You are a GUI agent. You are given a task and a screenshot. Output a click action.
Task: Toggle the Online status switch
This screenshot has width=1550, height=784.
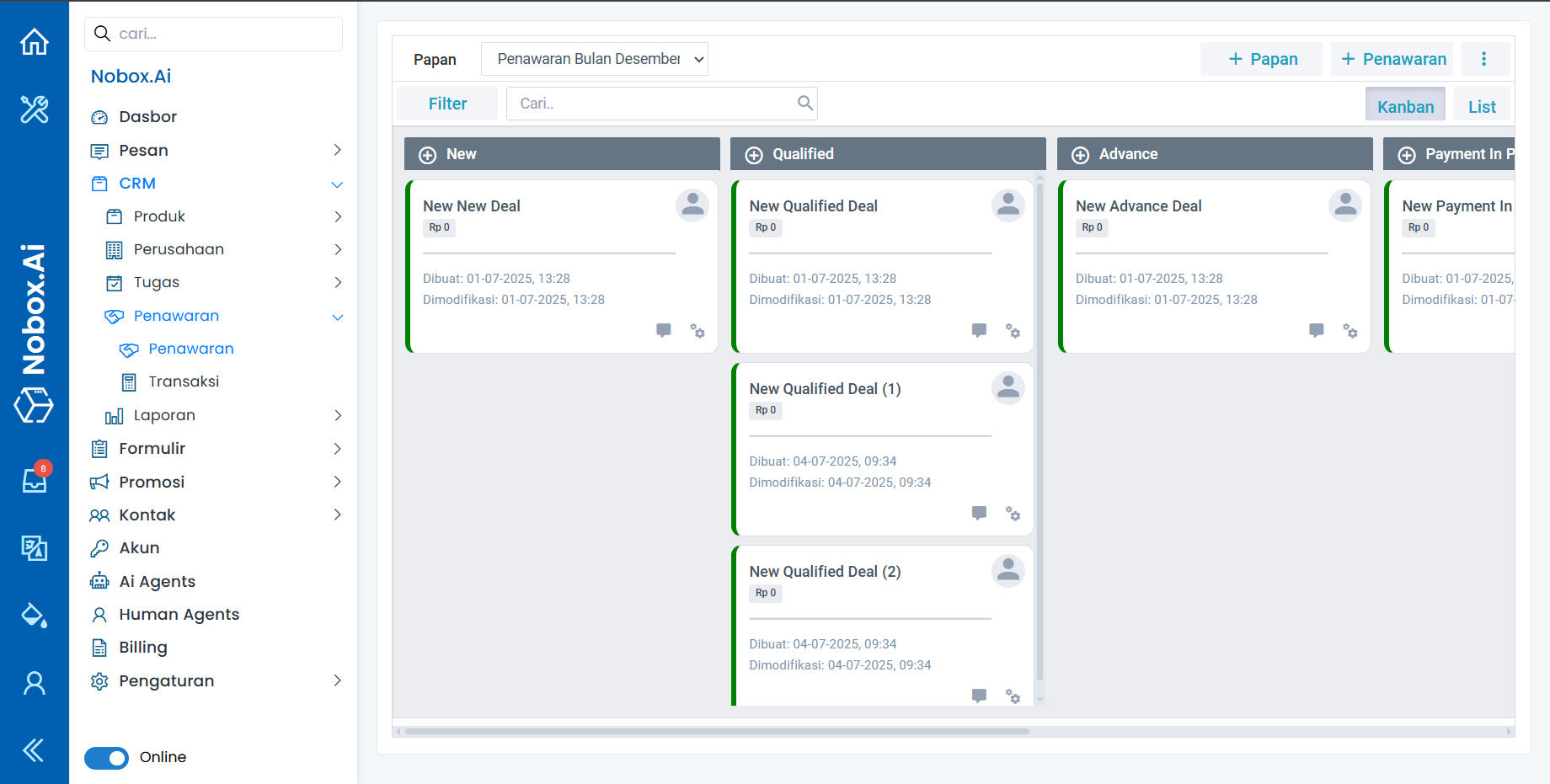point(107,758)
